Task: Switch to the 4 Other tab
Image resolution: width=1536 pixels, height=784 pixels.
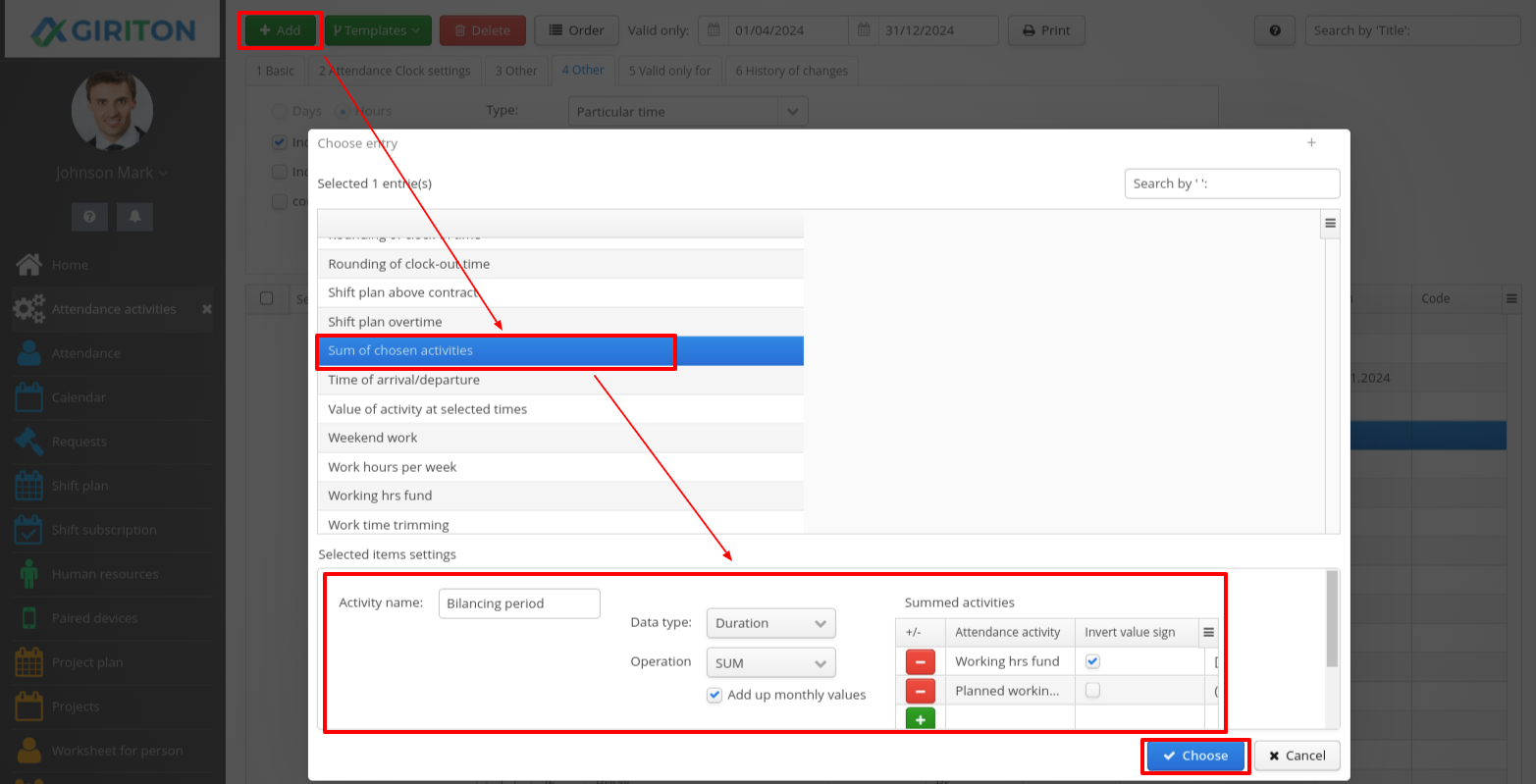Action: coord(583,70)
